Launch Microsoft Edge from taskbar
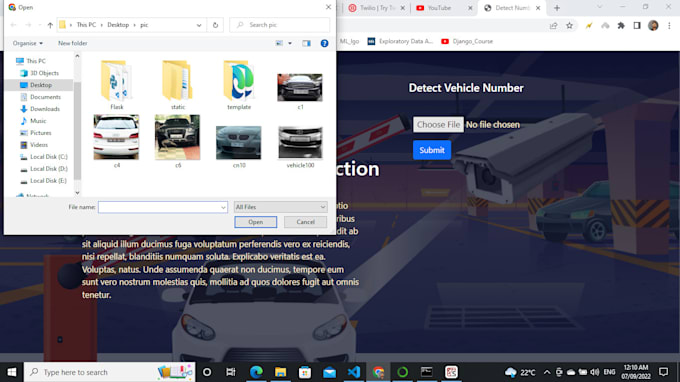This screenshot has width=680, height=382. (x=256, y=372)
